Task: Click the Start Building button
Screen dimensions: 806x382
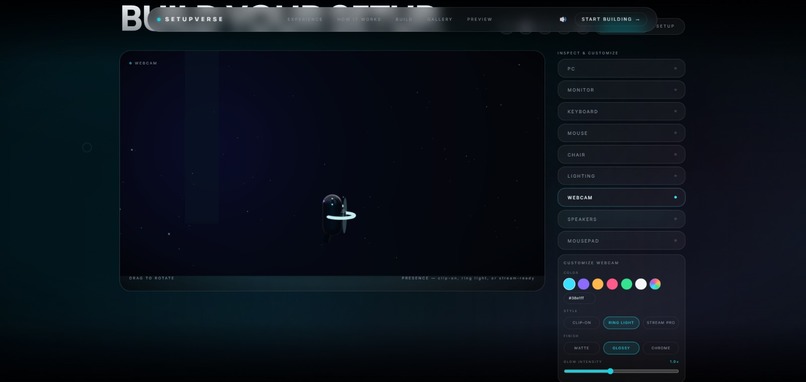Action: pos(611,20)
